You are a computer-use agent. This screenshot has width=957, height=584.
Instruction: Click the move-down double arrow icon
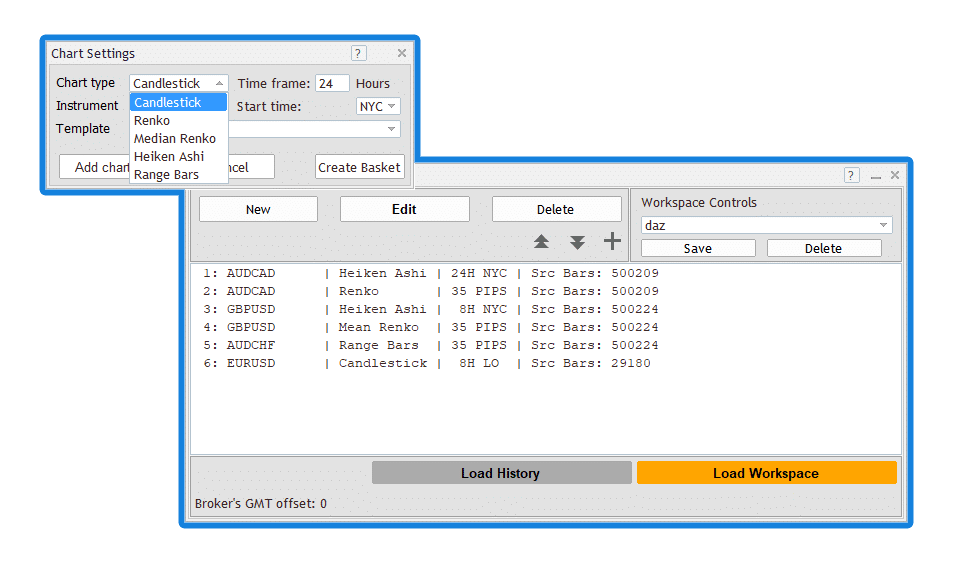(577, 242)
